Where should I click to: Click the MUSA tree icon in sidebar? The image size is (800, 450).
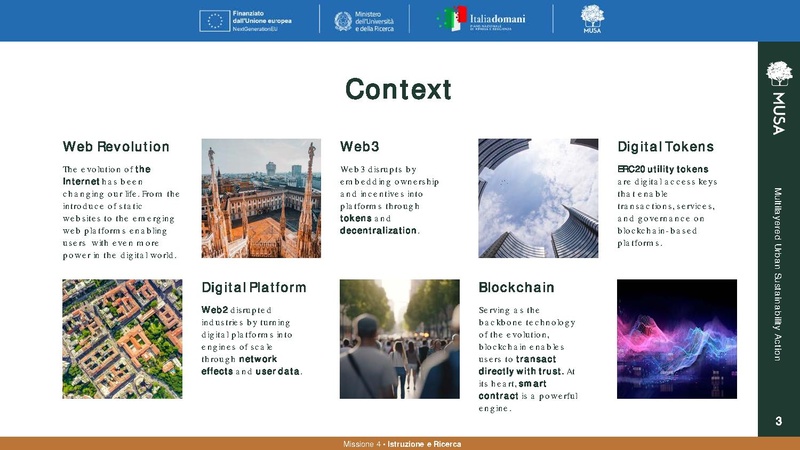point(778,74)
